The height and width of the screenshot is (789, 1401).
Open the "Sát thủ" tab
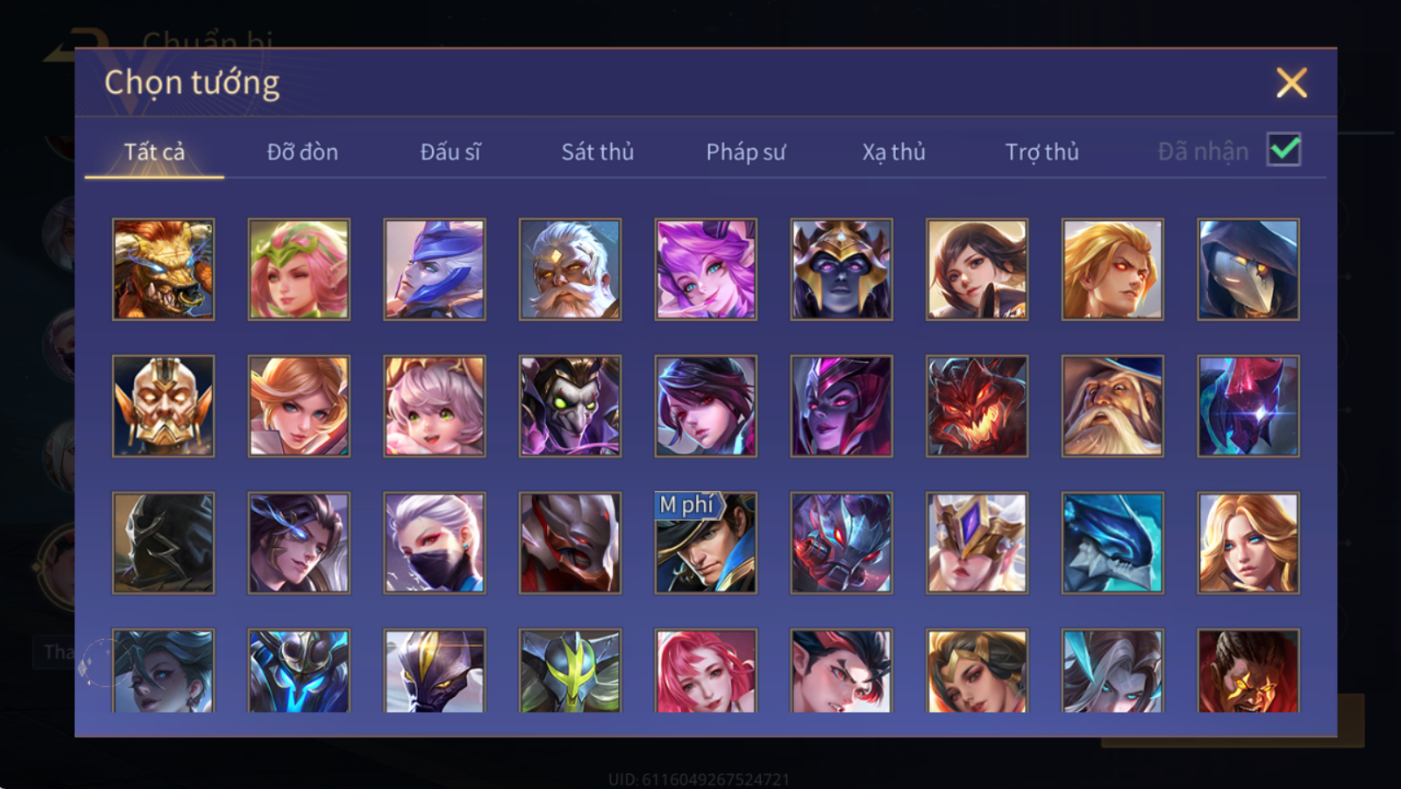(x=597, y=152)
